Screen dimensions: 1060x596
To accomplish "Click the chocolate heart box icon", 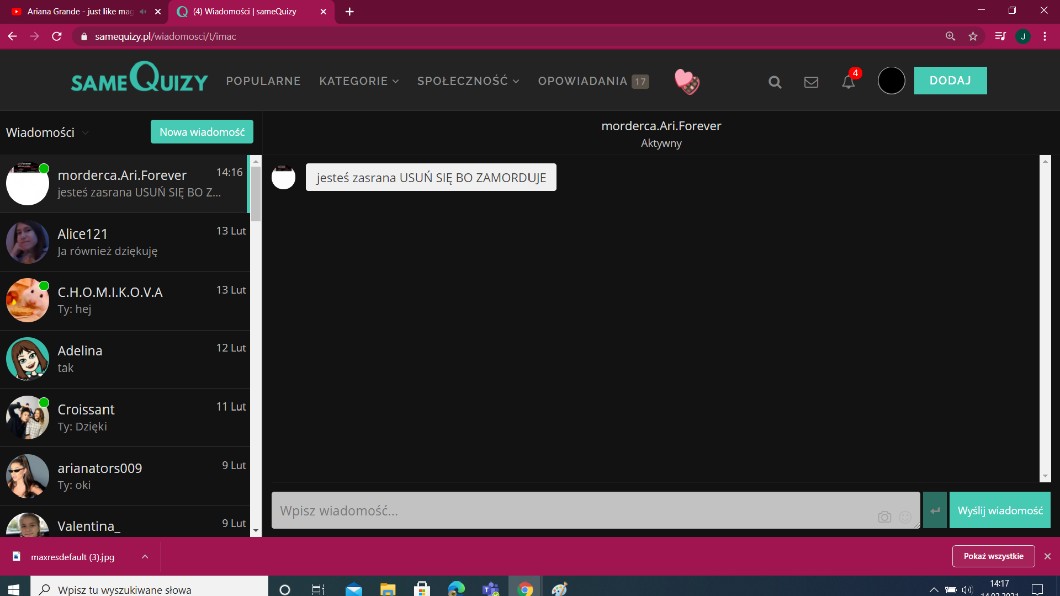I will 687,82.
